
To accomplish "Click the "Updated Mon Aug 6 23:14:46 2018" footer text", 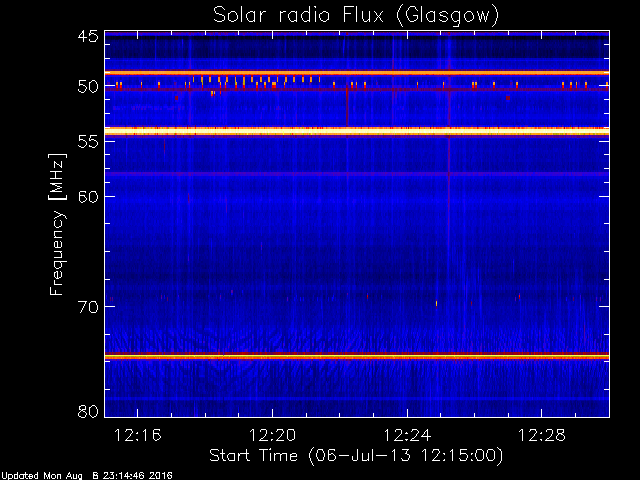I will pos(87,476).
